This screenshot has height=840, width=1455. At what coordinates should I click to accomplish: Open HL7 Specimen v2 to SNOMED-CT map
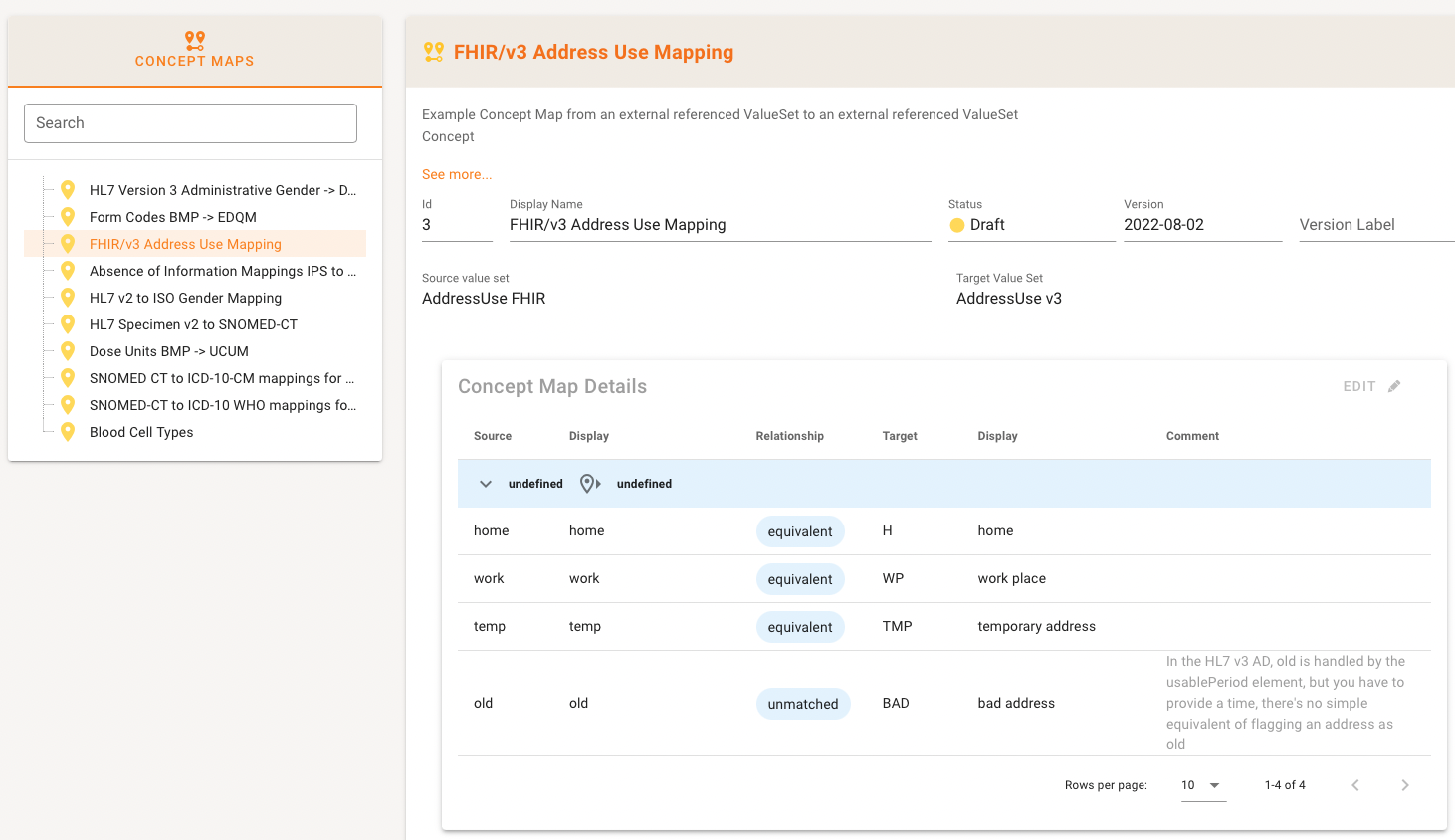click(193, 324)
